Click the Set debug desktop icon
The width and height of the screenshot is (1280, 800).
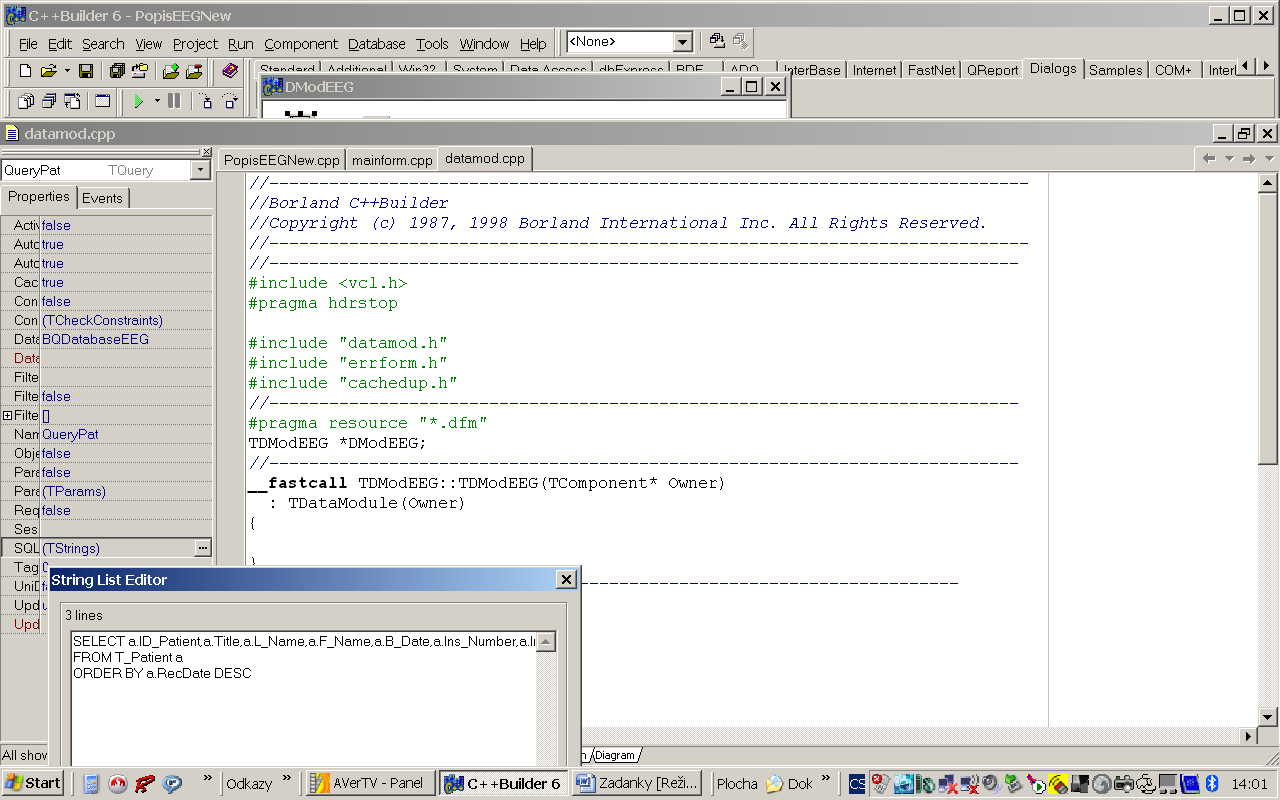point(740,41)
